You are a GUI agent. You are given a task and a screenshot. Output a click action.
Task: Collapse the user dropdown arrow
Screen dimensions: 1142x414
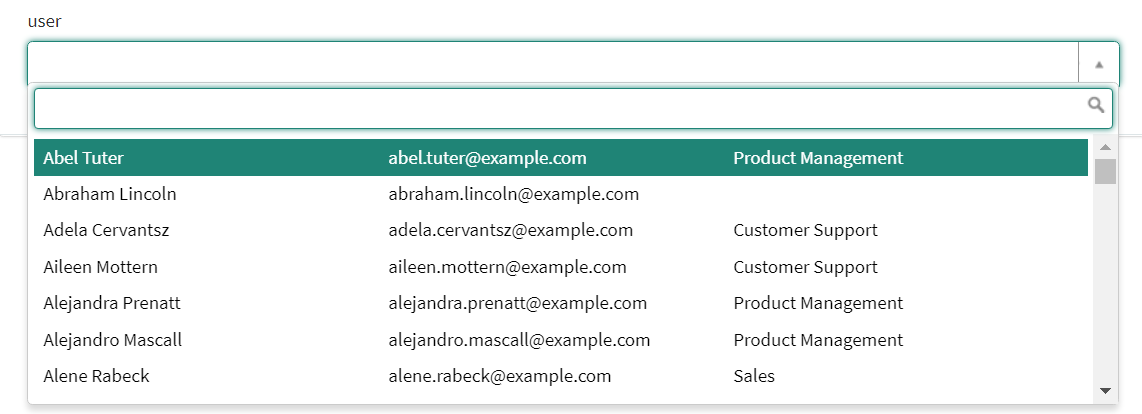tap(1099, 63)
